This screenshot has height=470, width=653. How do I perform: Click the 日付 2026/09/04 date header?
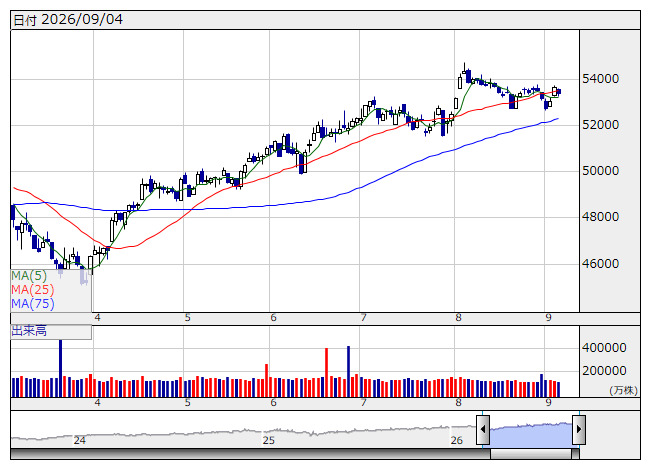click(68, 20)
